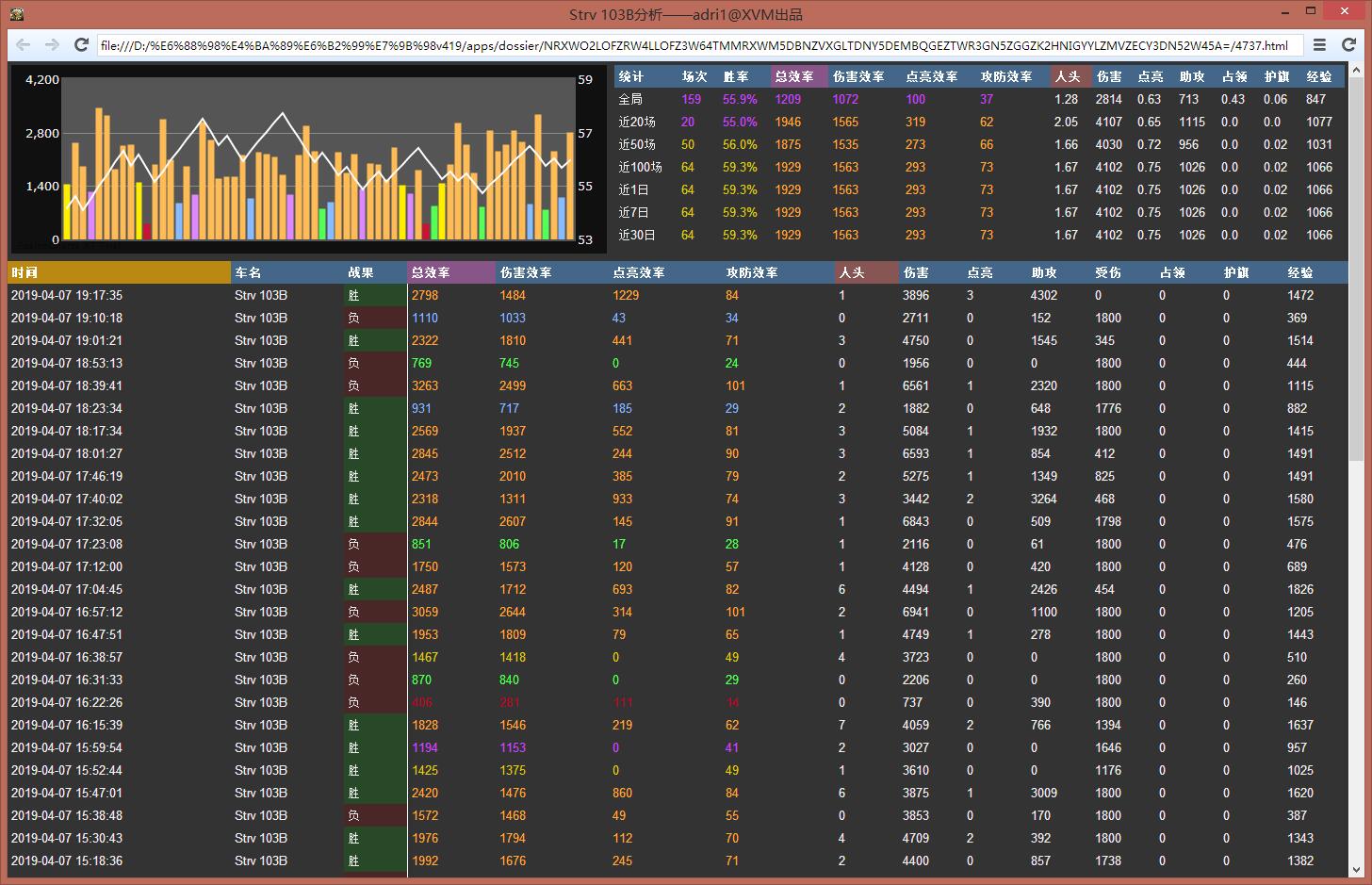Viewport: 1372px width, 885px height.
Task: Click 点亮效率 header in the battle list
Action: 665,272
